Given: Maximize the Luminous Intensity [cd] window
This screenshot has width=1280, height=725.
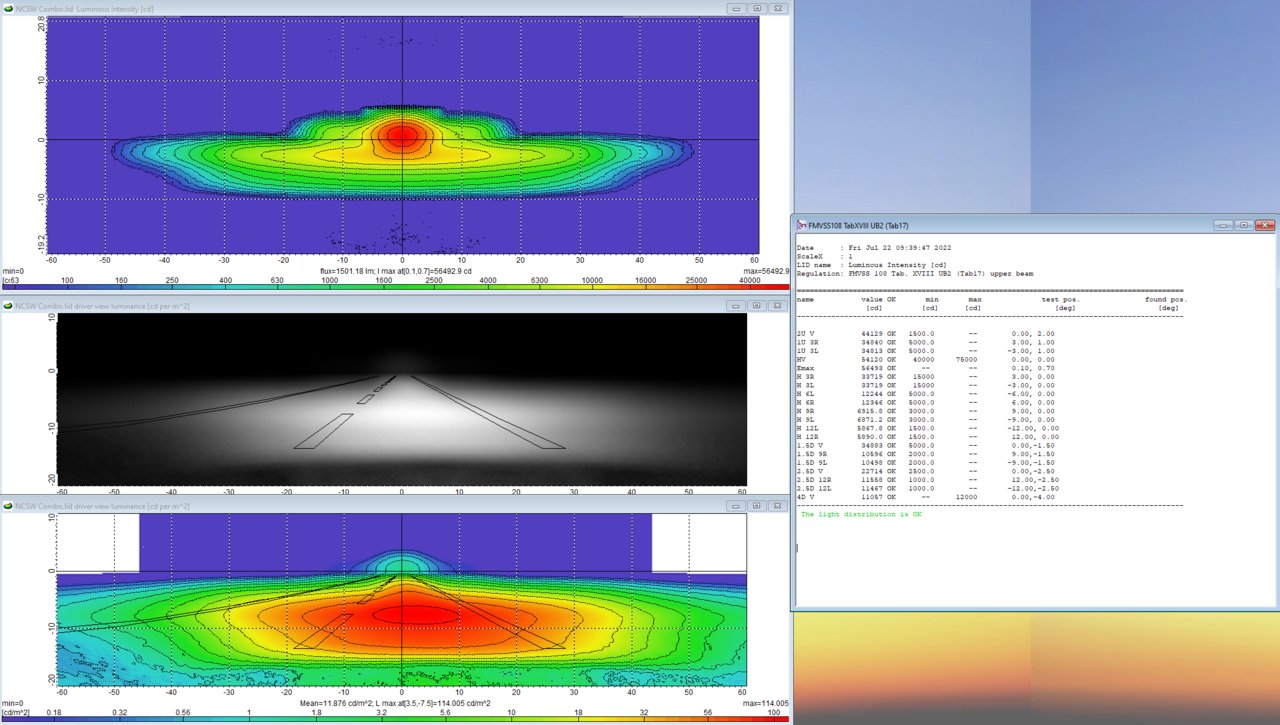Looking at the screenshot, I should (757, 7).
